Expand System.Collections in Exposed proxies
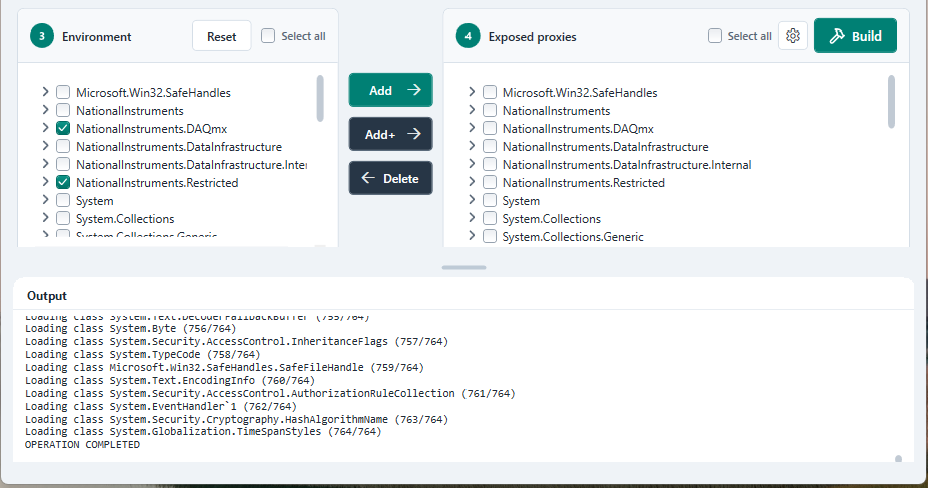The image size is (928, 488). pyautogui.click(x=472, y=218)
